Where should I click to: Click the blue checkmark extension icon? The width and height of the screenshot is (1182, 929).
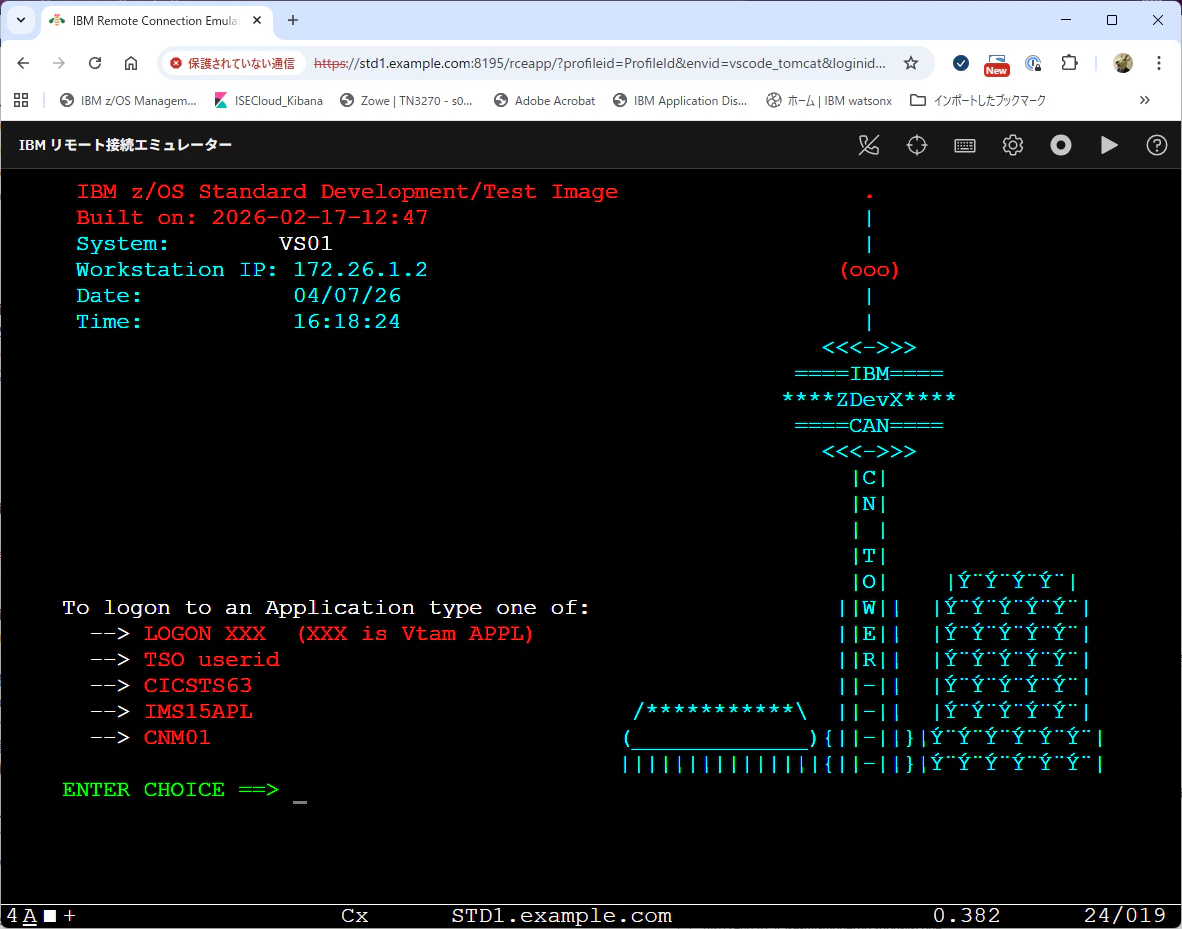(960, 63)
